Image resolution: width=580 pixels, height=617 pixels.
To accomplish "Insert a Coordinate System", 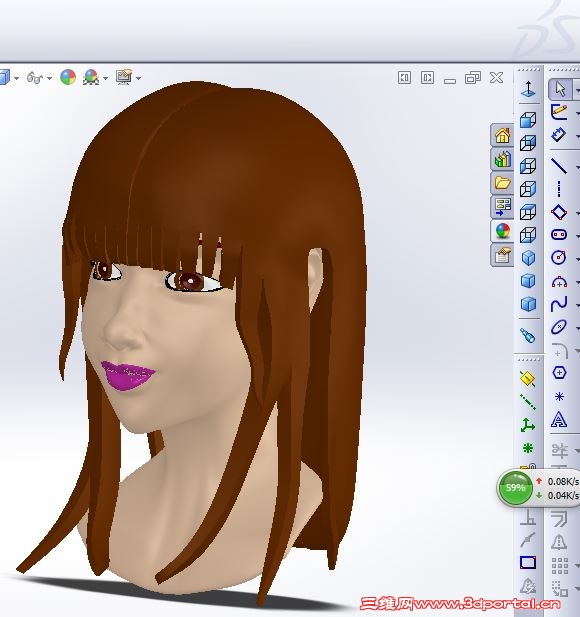I will 528,425.
